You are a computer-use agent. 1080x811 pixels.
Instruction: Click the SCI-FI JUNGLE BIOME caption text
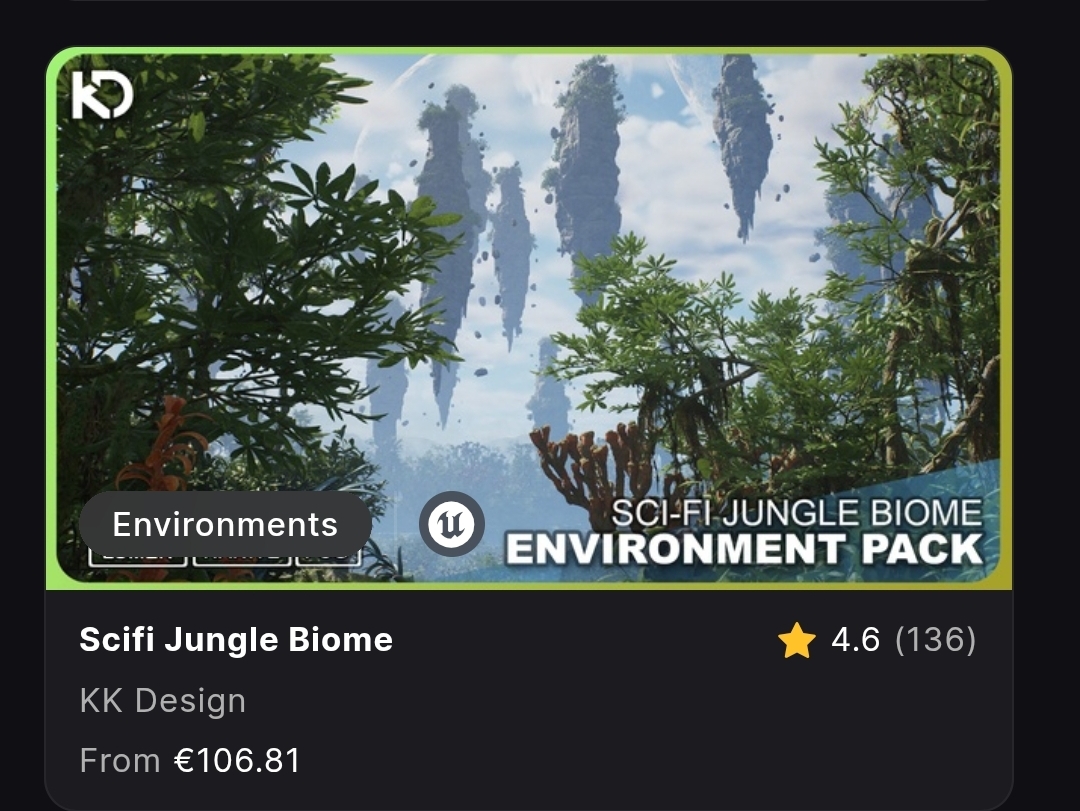point(796,513)
